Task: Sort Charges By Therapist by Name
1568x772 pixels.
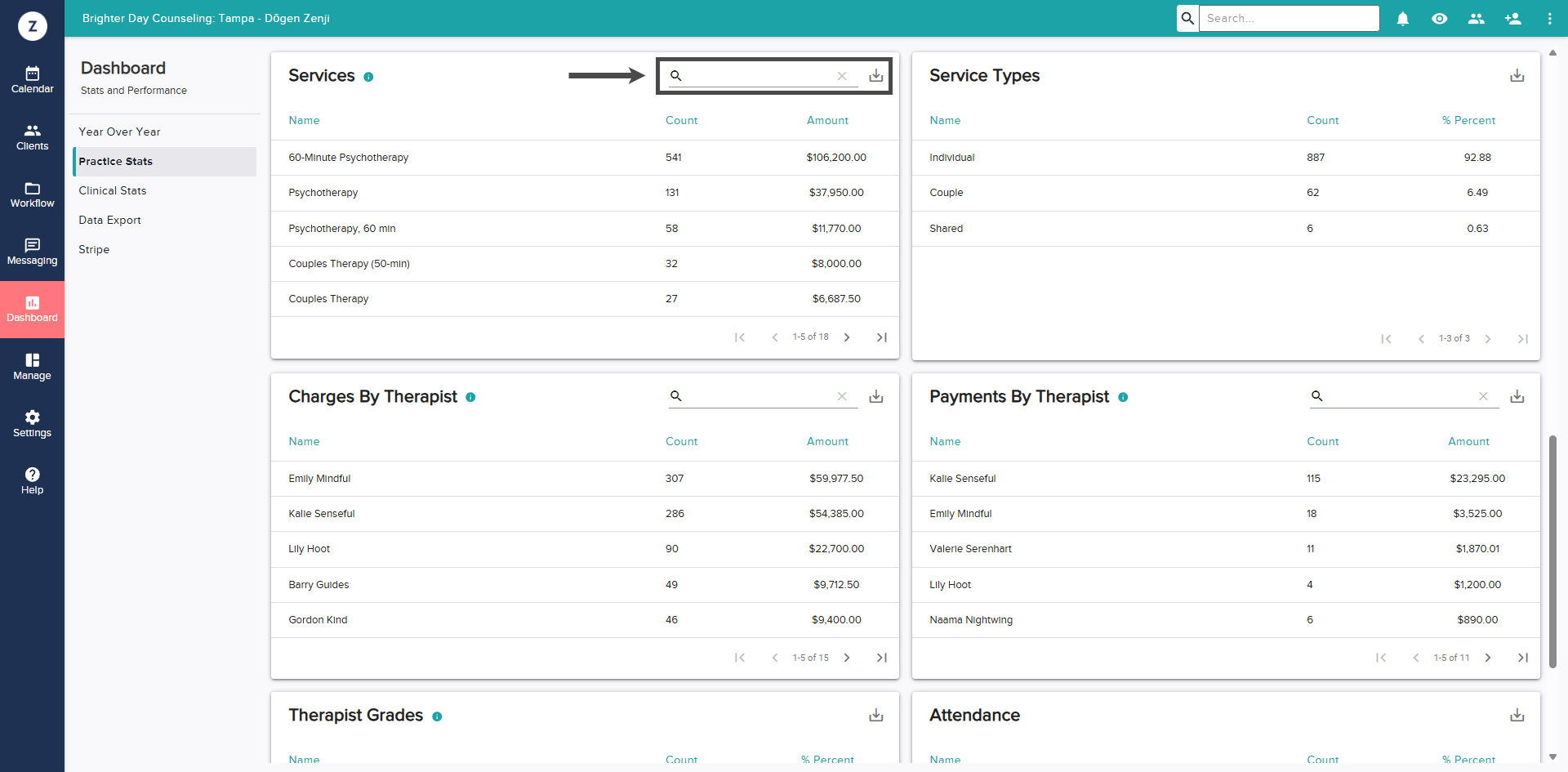Action: click(x=304, y=441)
